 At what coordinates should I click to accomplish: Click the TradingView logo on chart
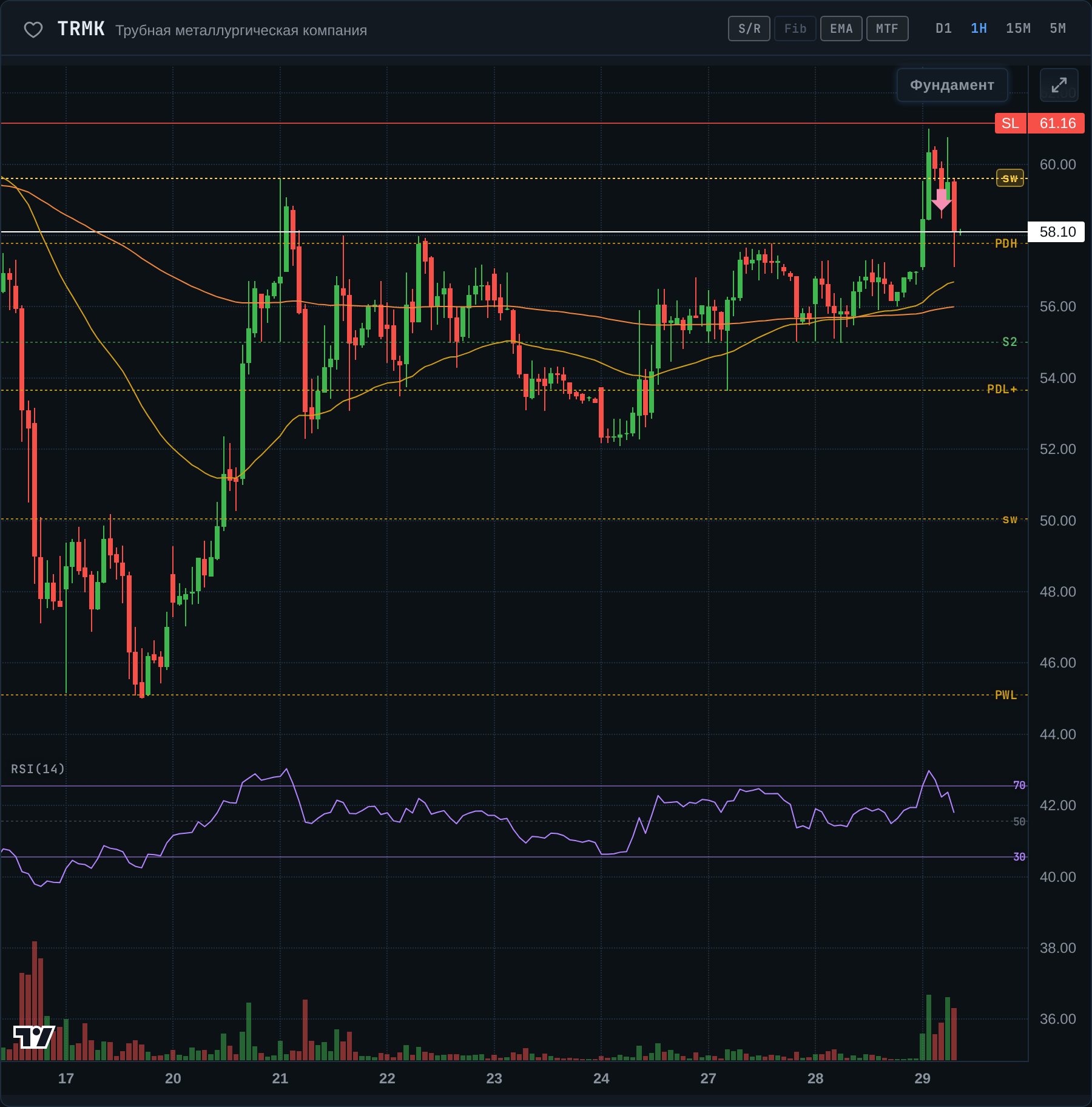[34, 1037]
